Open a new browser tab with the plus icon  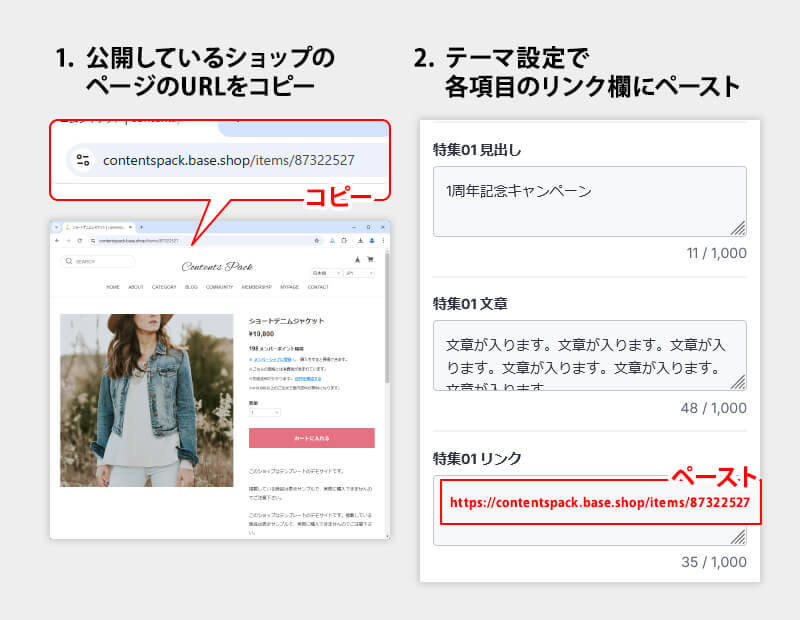pos(141,227)
